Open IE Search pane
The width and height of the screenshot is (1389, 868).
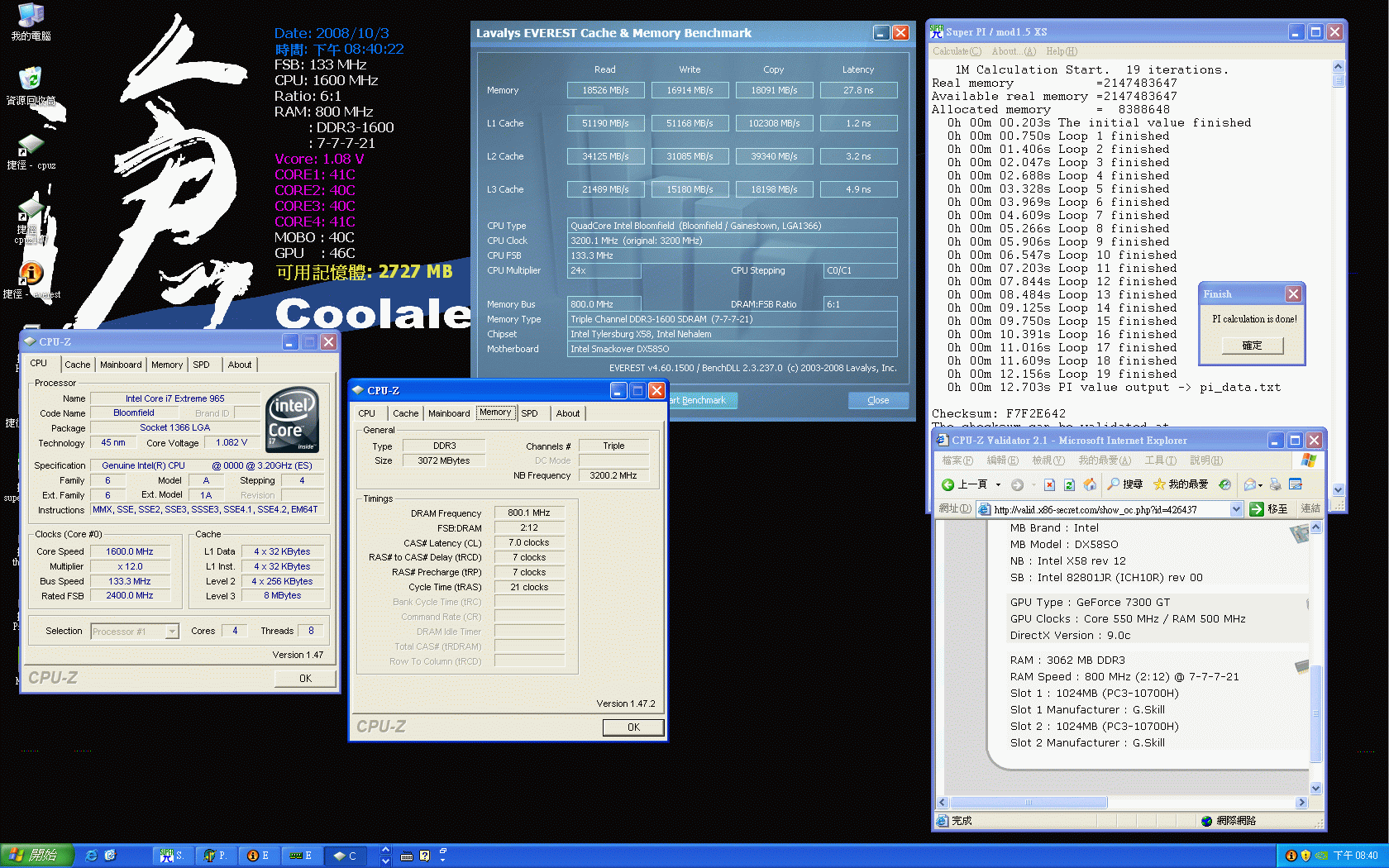click(1125, 484)
